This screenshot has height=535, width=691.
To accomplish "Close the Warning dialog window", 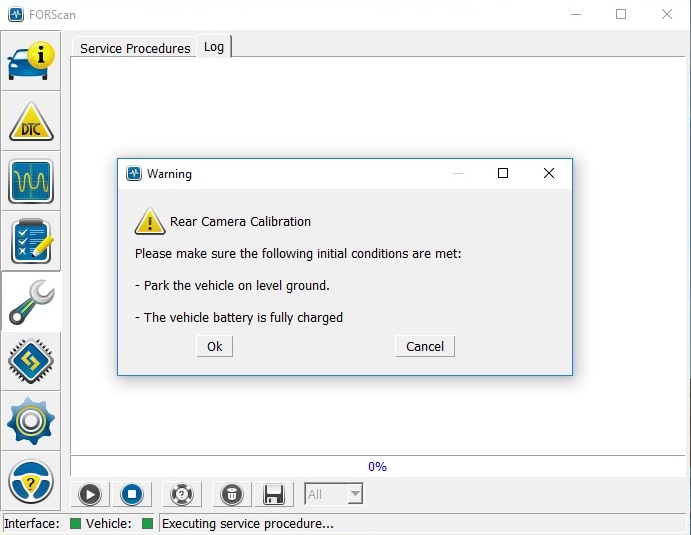I will (x=548, y=173).
